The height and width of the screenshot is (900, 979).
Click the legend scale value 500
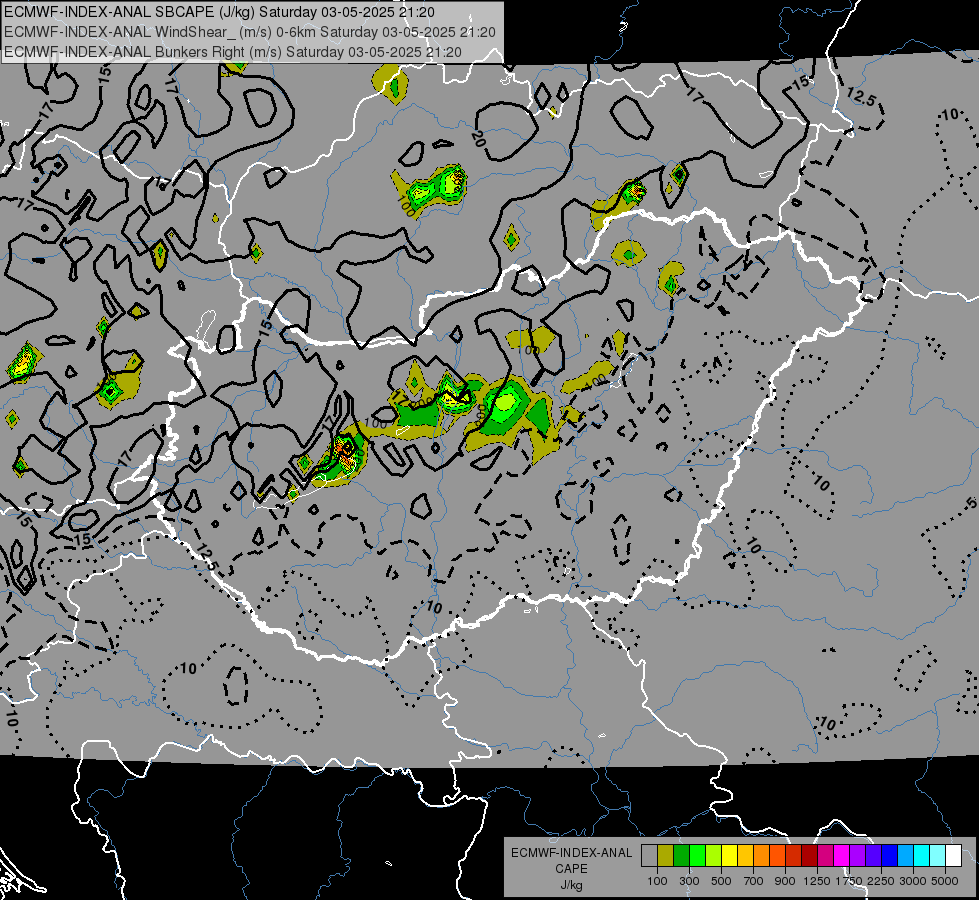[721, 881]
